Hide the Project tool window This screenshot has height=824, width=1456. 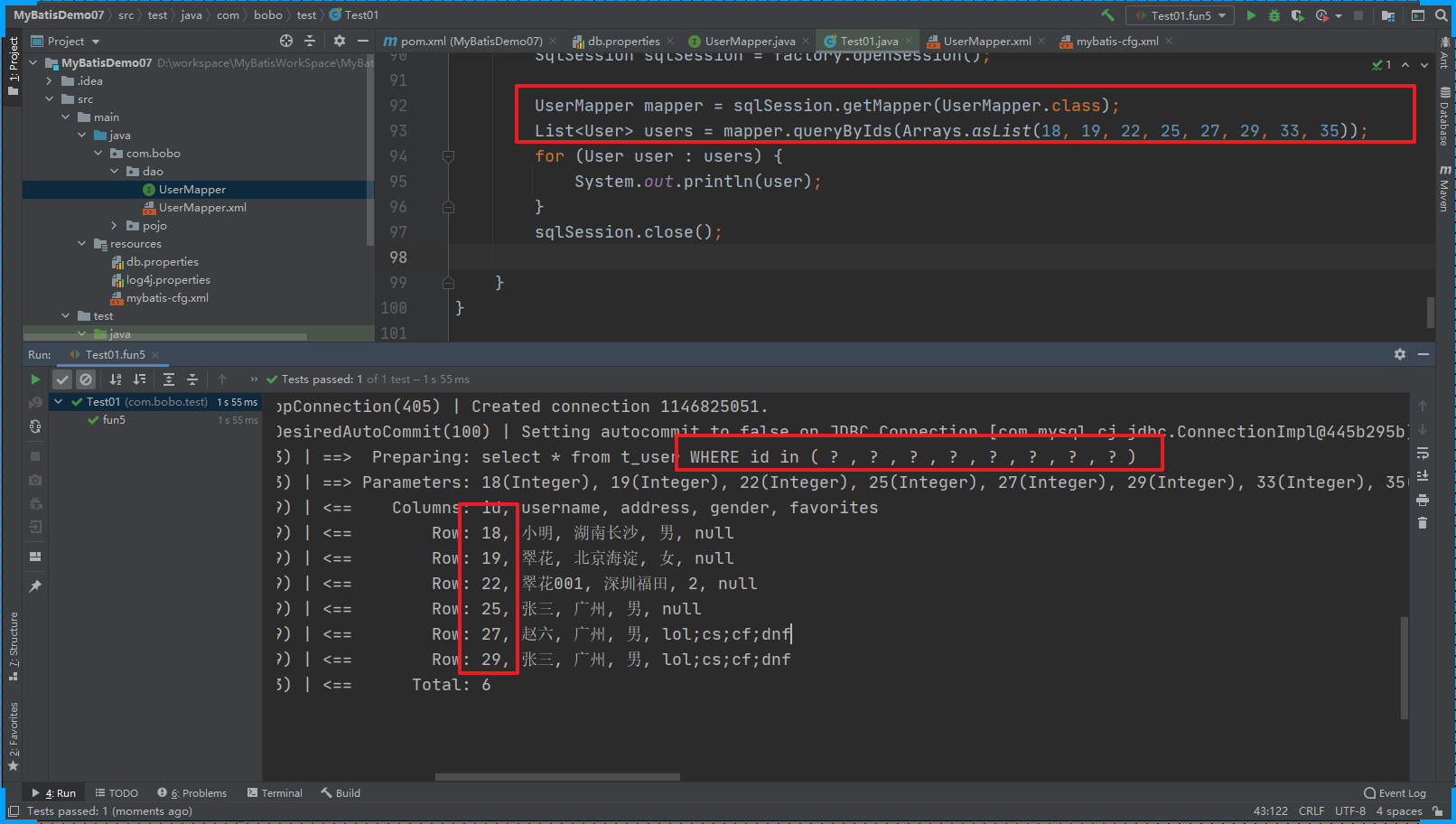tap(363, 41)
